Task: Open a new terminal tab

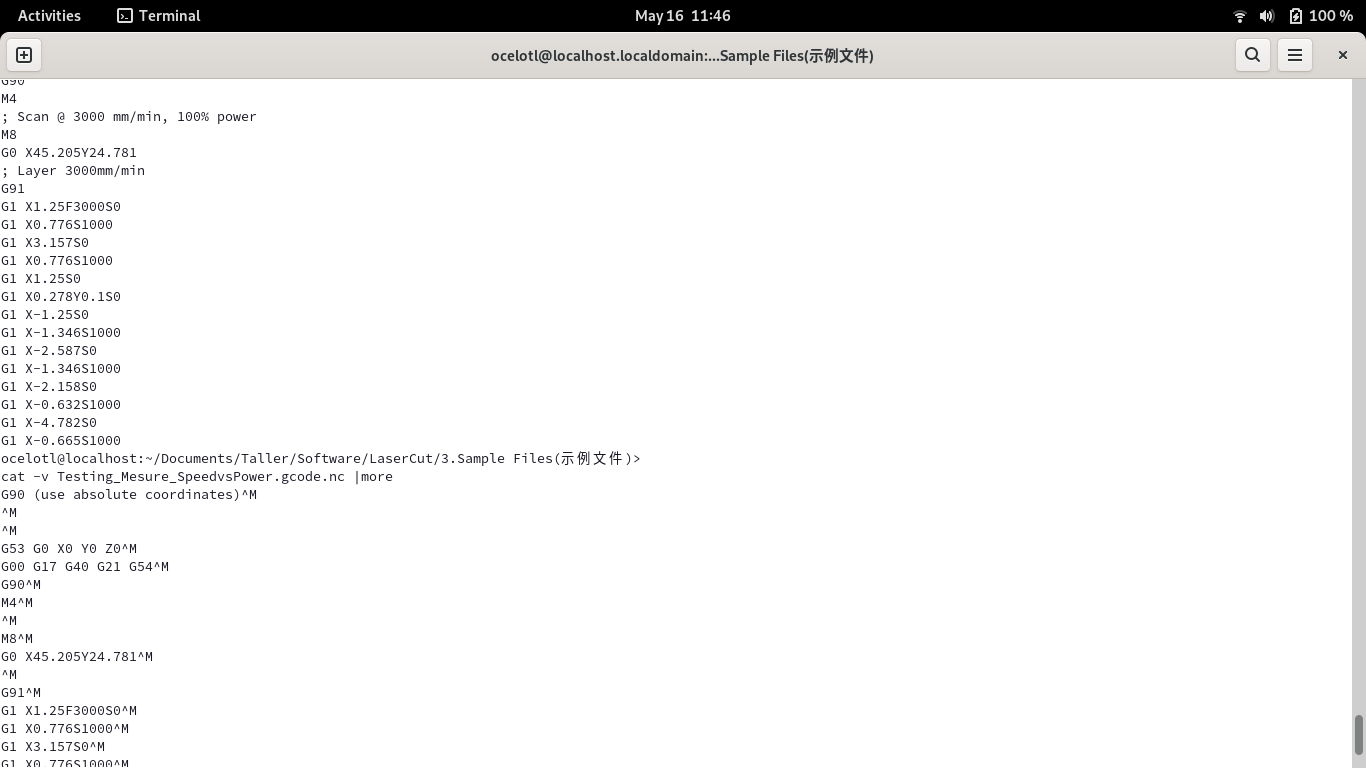Action: (24, 55)
